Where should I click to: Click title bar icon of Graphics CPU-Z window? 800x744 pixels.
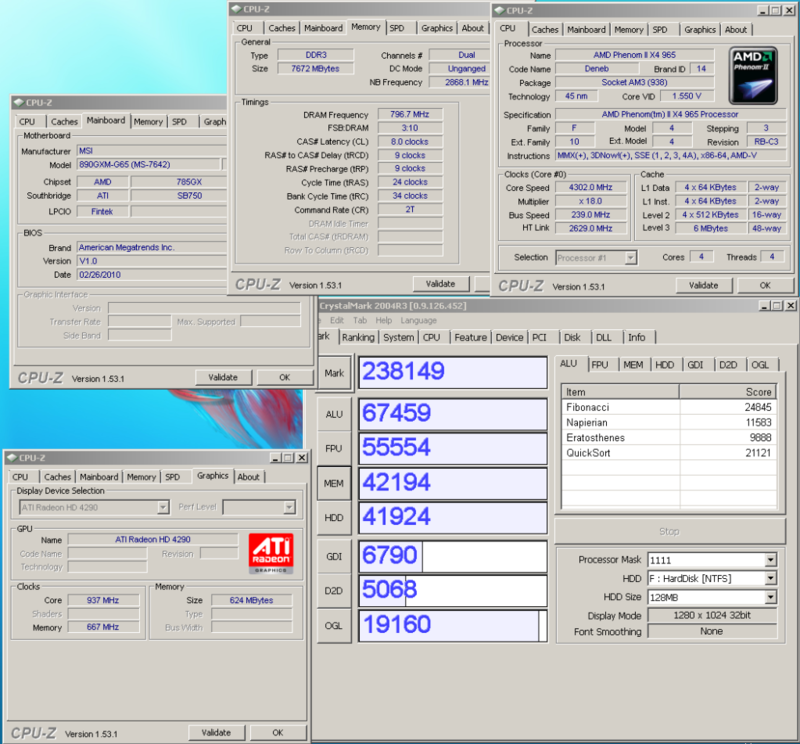click(x=11, y=457)
